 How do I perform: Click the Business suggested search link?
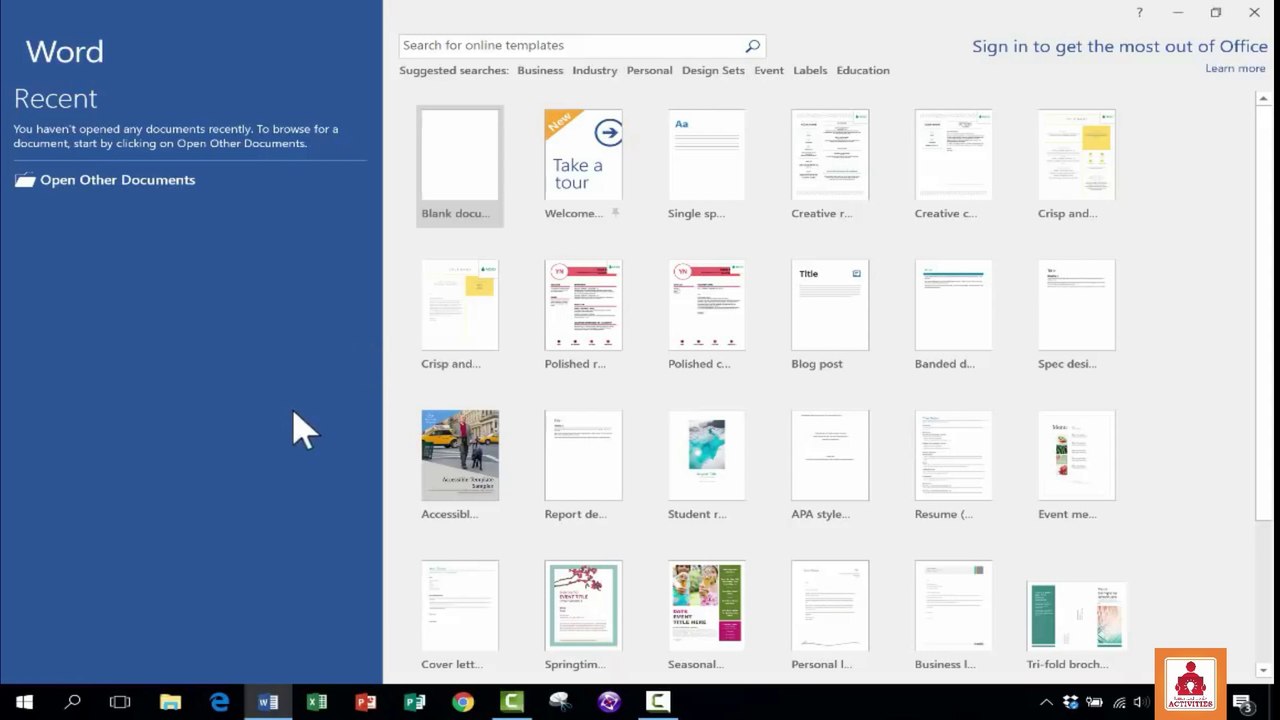(x=540, y=70)
